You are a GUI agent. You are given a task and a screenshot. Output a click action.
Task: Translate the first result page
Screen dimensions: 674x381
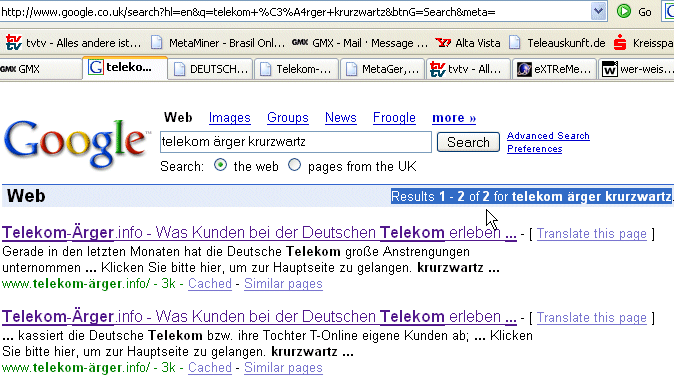pos(591,234)
